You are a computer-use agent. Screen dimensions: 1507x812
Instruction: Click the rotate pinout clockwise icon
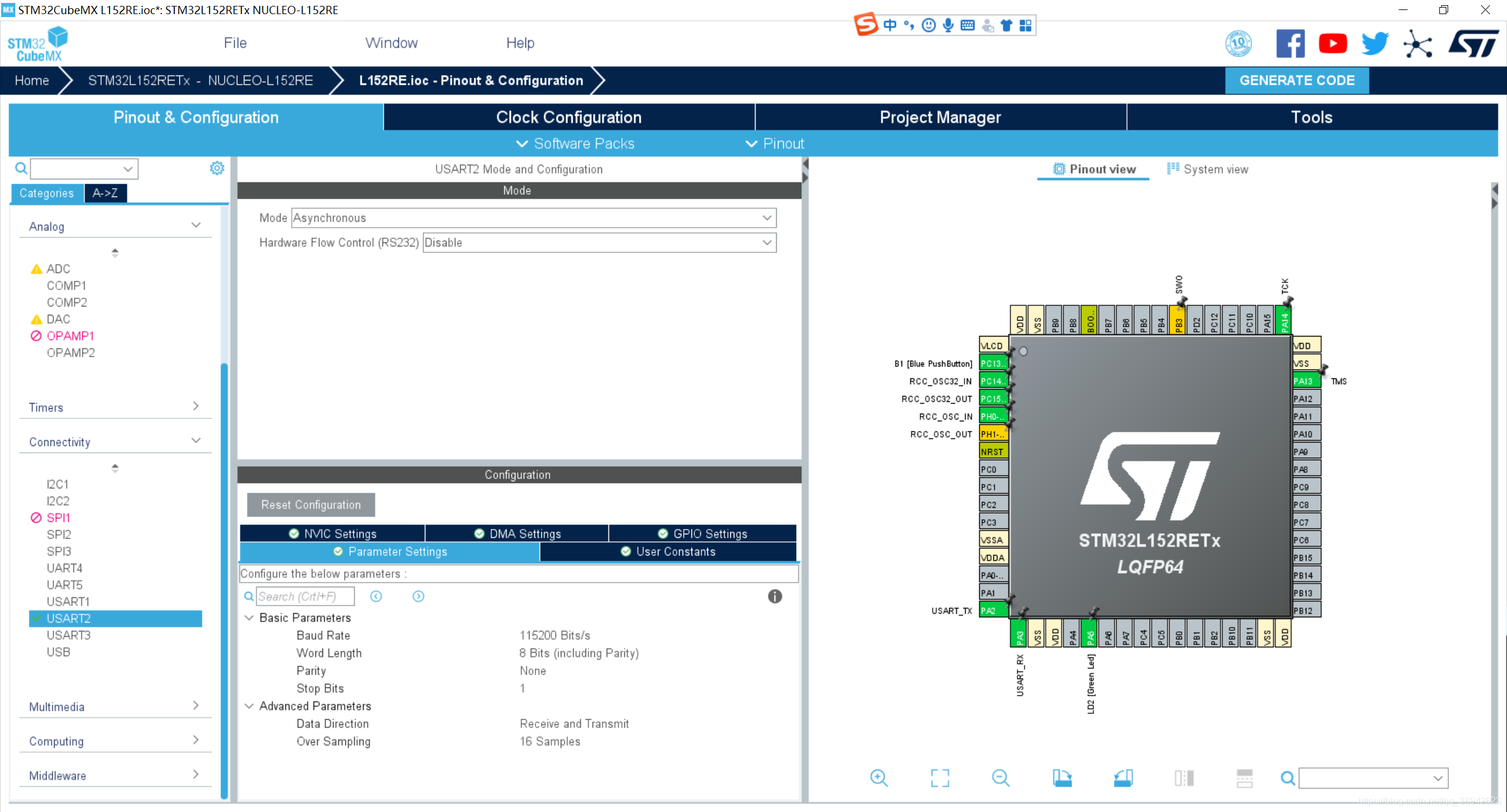point(1062,778)
